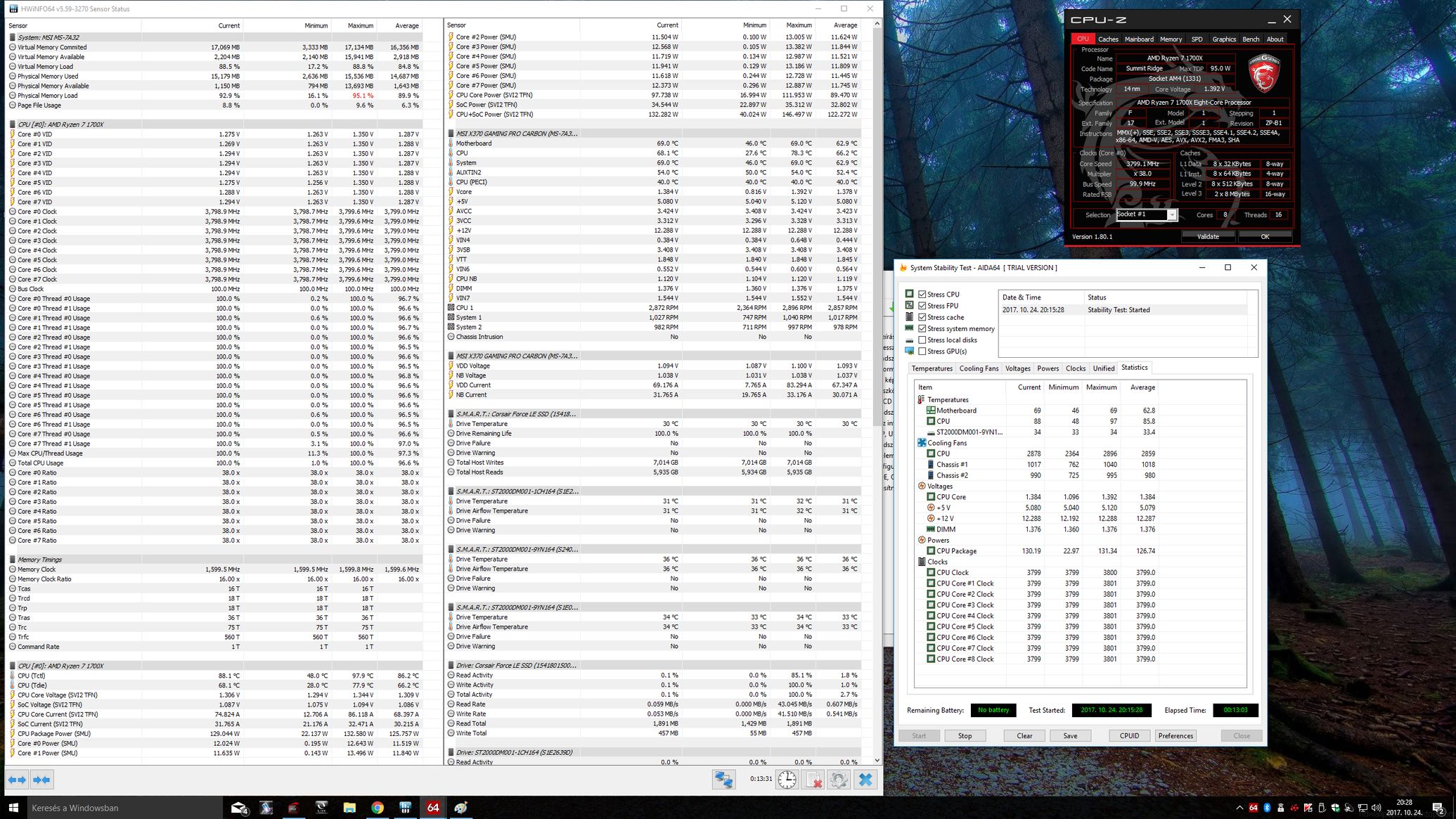
Task: Switch to Temperatures tab in AIDA64
Action: [932, 368]
